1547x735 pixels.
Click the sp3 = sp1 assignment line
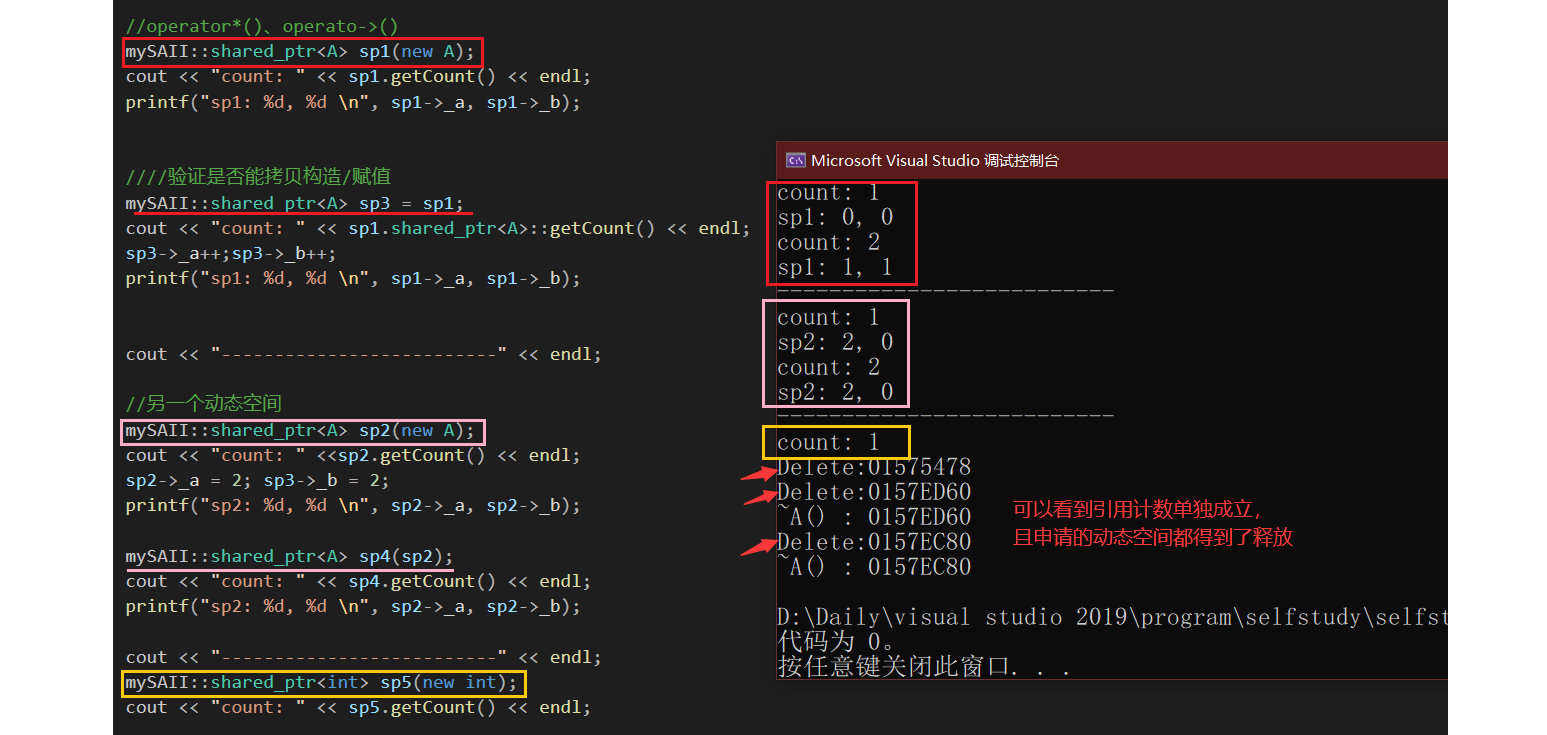click(x=296, y=203)
